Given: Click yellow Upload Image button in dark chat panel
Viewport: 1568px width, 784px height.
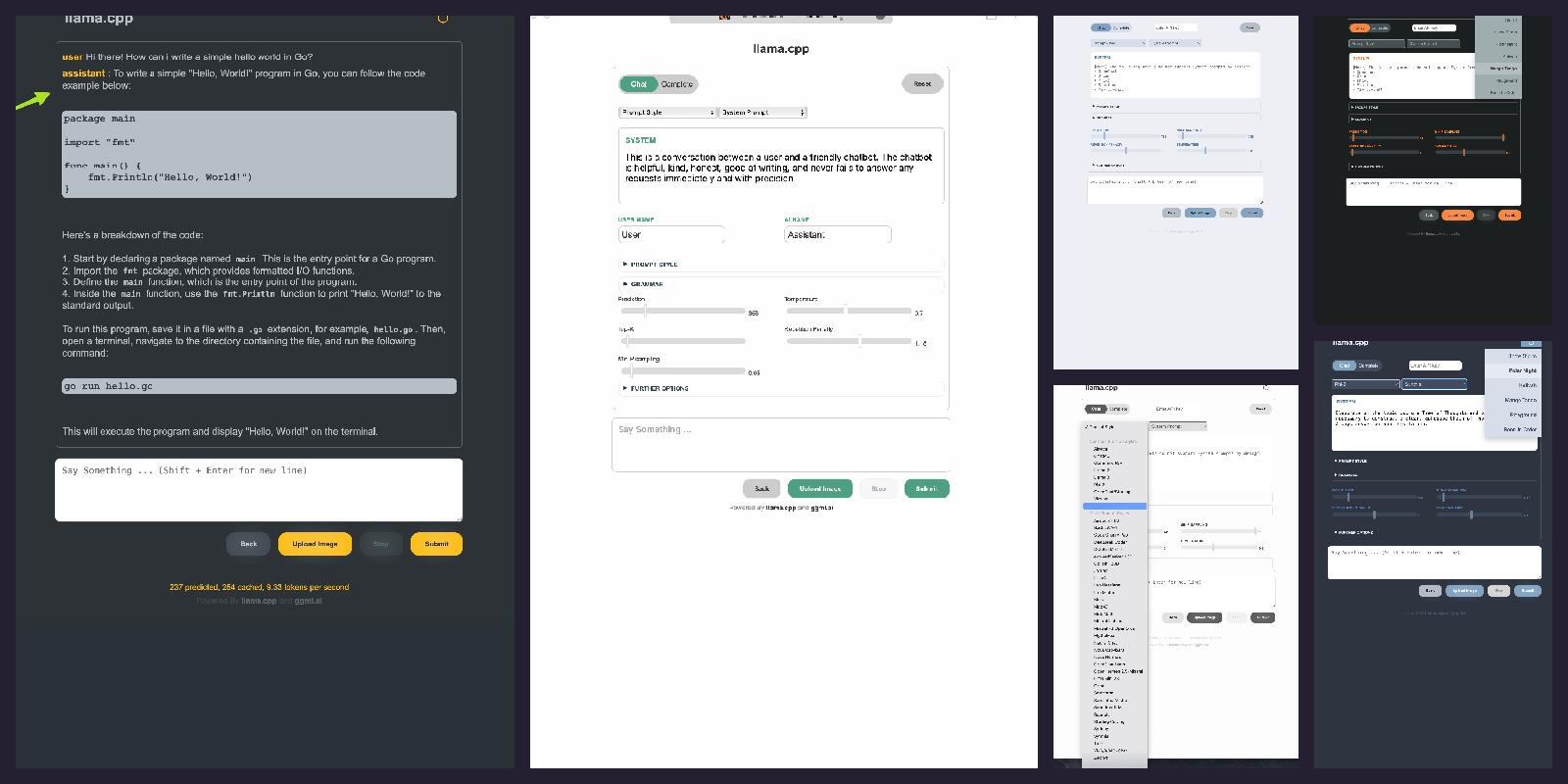Looking at the screenshot, I should (315, 544).
